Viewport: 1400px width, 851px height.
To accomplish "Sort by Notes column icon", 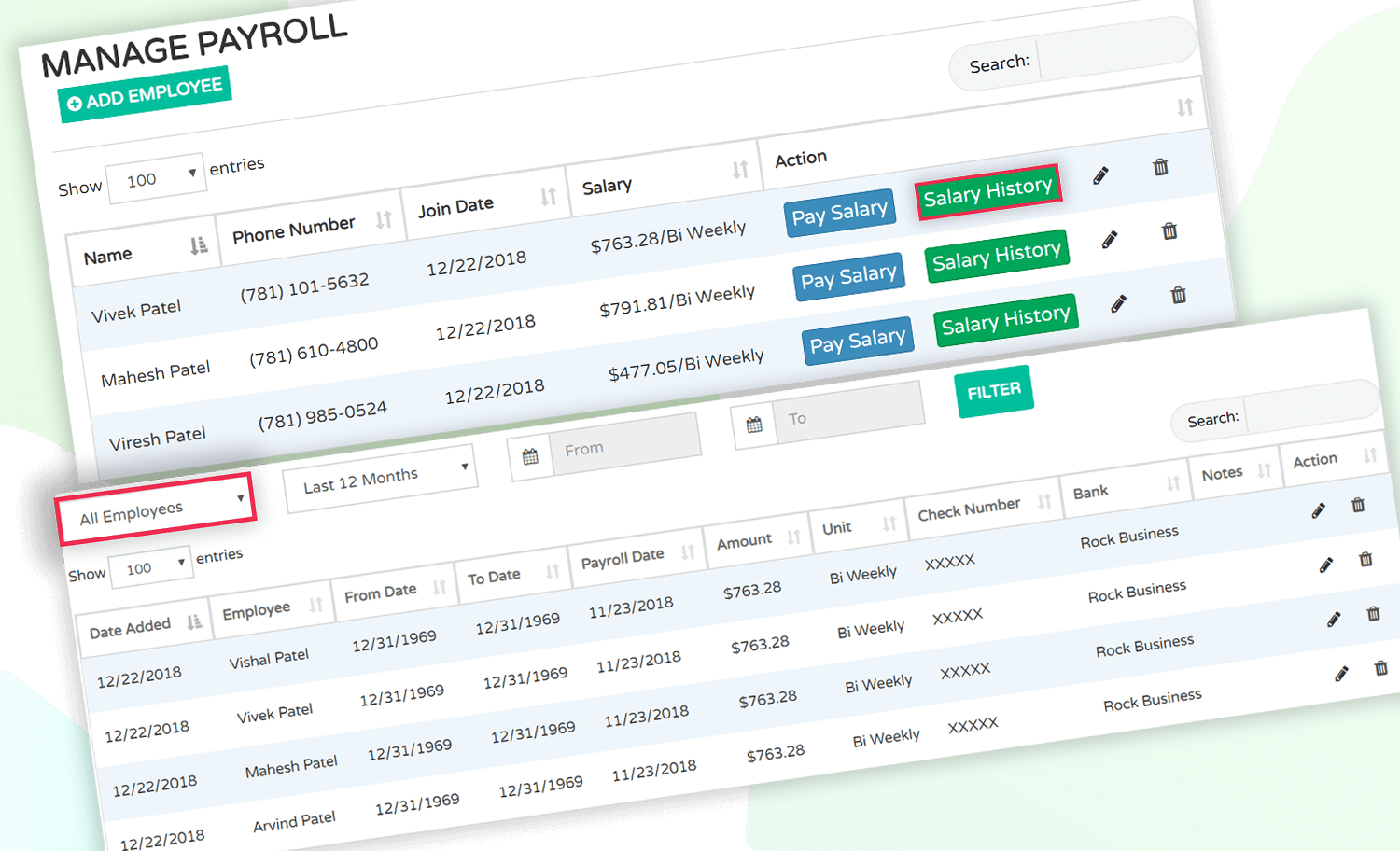I will [1264, 470].
